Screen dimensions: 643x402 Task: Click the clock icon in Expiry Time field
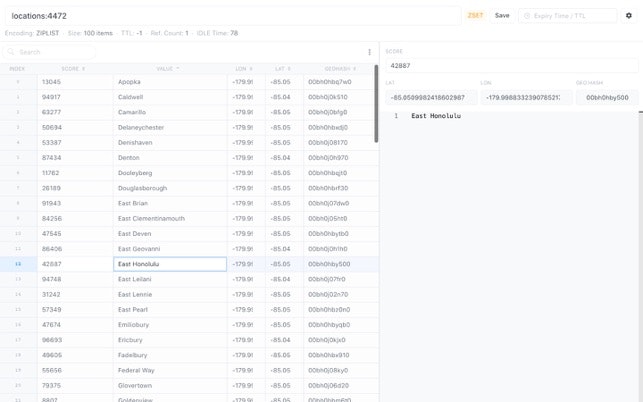pos(527,16)
